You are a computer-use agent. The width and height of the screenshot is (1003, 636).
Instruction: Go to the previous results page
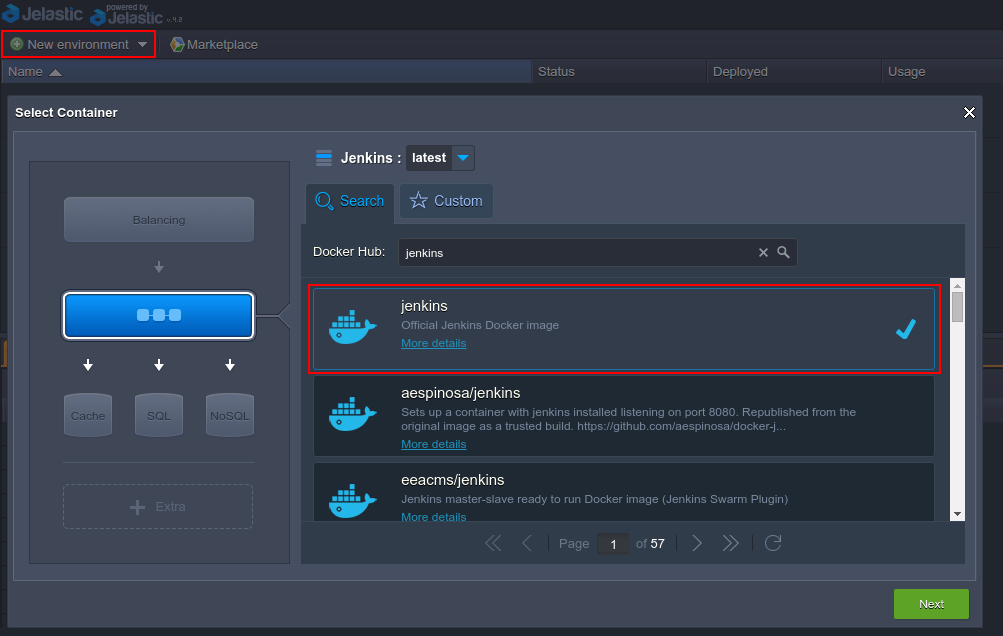click(x=527, y=543)
